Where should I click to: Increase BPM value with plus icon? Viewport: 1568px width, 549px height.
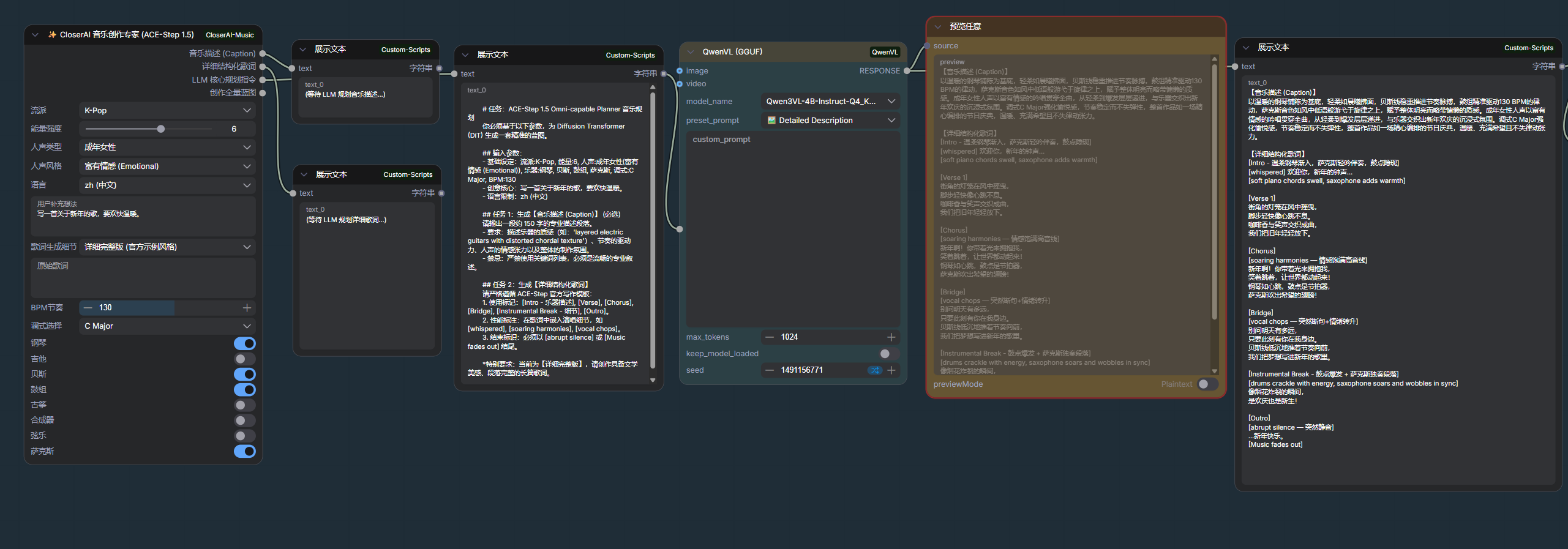coord(247,308)
